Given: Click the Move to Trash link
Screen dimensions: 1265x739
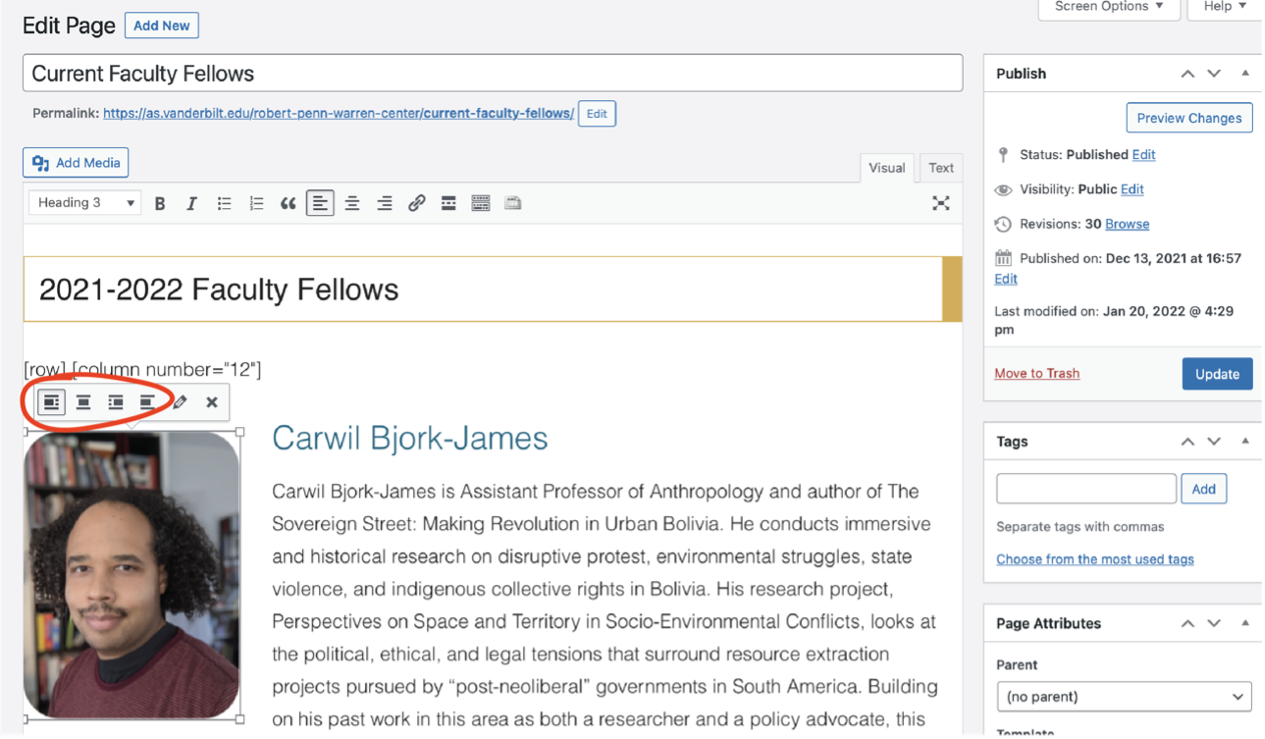Looking at the screenshot, I should point(1037,373).
